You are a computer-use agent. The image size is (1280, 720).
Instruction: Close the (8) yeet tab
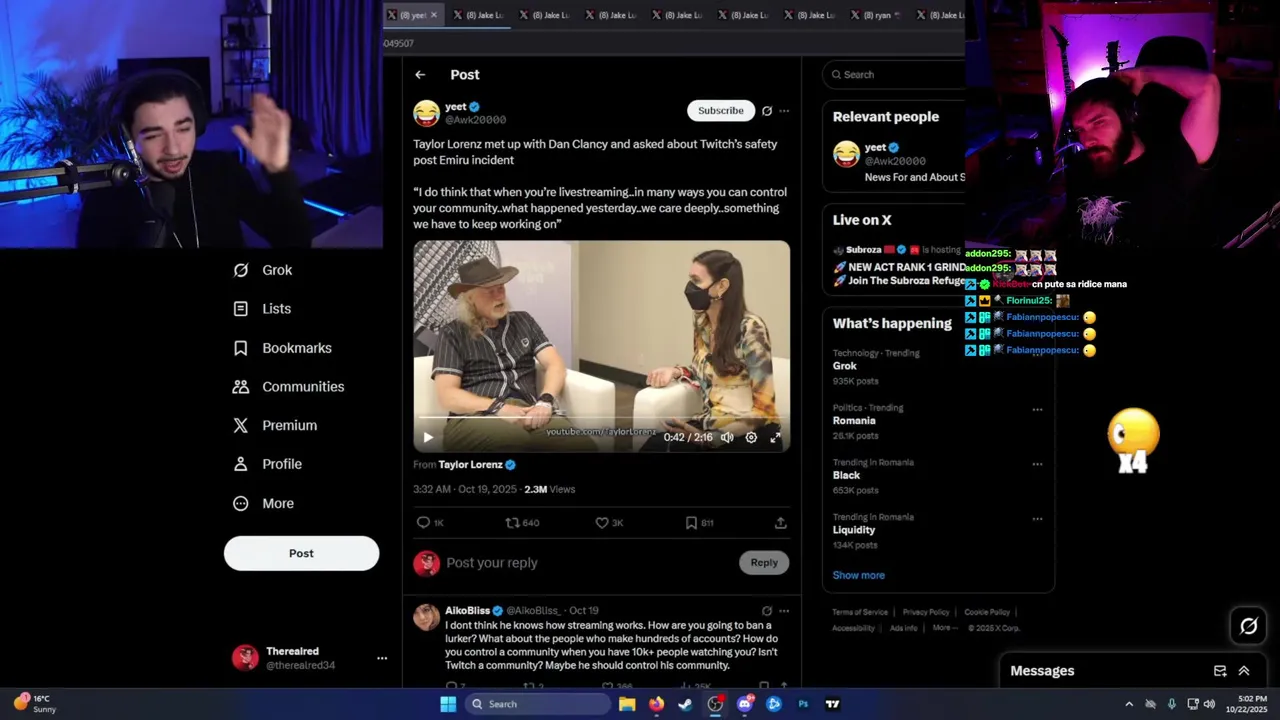coord(433,15)
